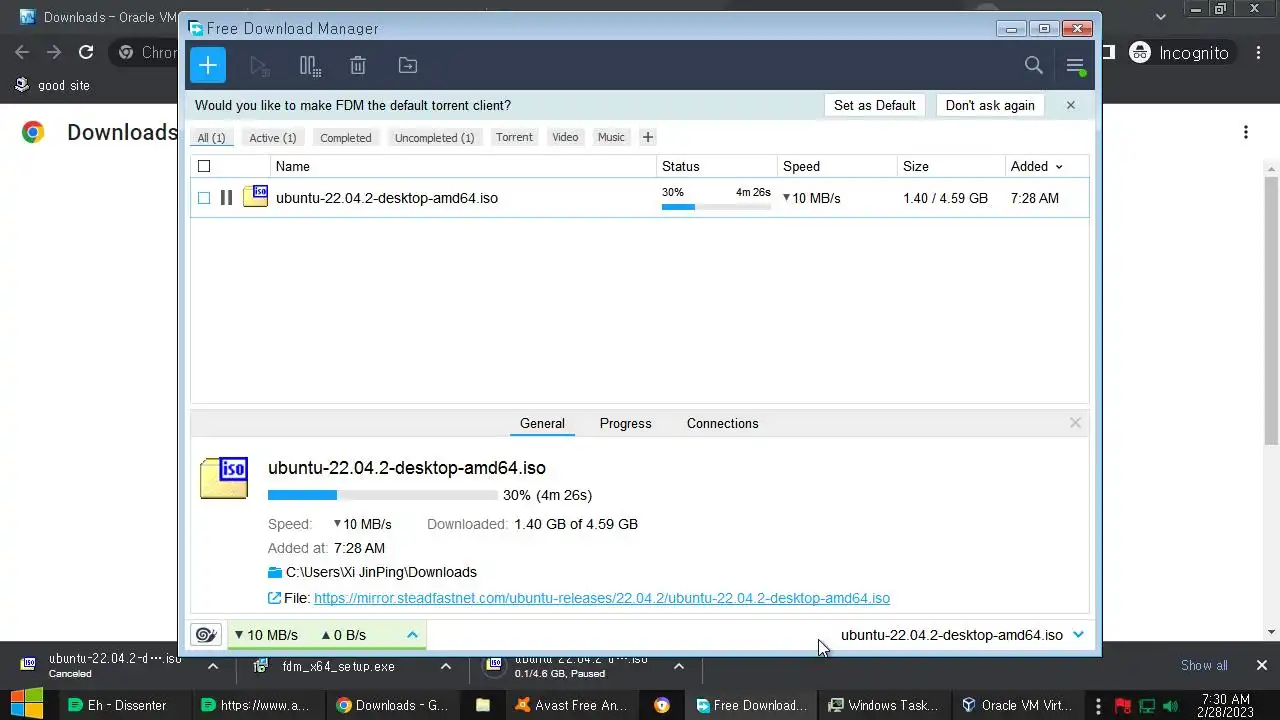This screenshot has width=1280, height=720.
Task: Select the Torrent filter tab
Action: [514, 137]
